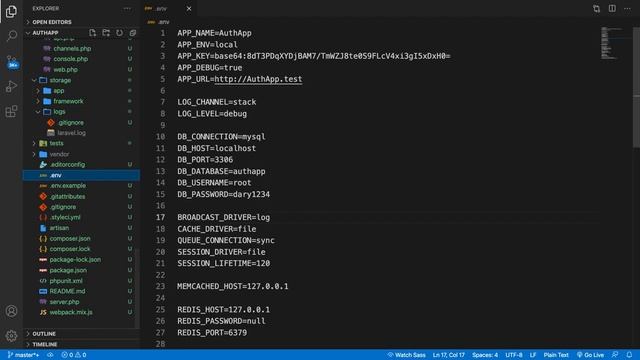Image resolution: width=640 pixels, height=360 pixels.
Task: Open errors and warnings count
Action: (74, 355)
